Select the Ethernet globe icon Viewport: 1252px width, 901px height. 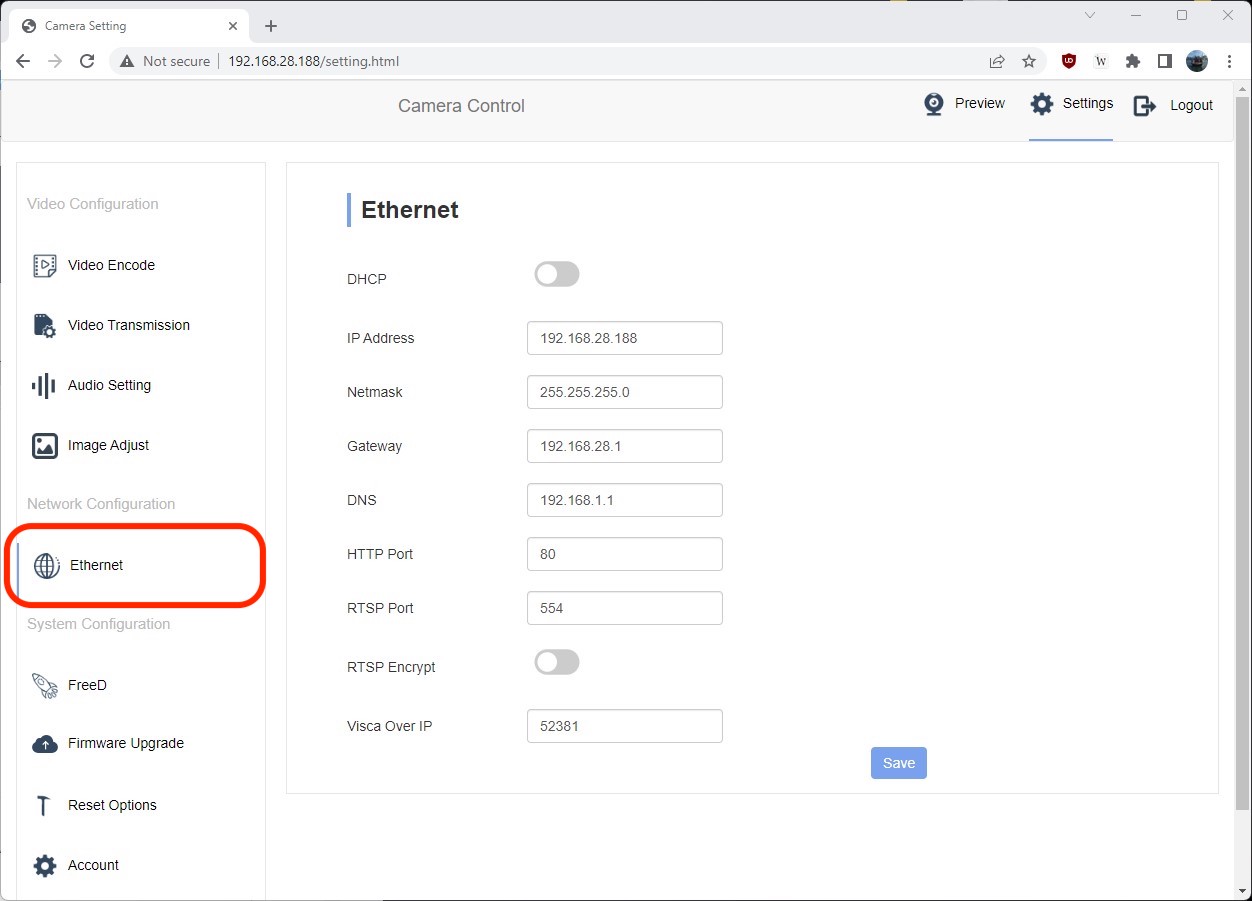46,565
